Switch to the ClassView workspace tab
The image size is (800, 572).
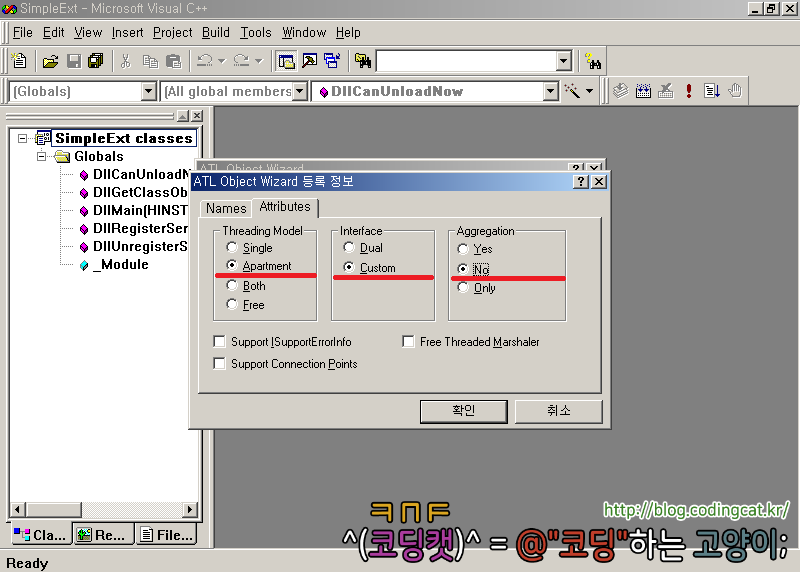40,535
